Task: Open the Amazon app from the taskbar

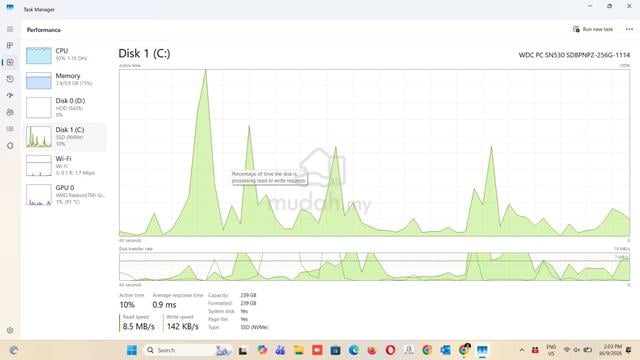Action: [409, 350]
